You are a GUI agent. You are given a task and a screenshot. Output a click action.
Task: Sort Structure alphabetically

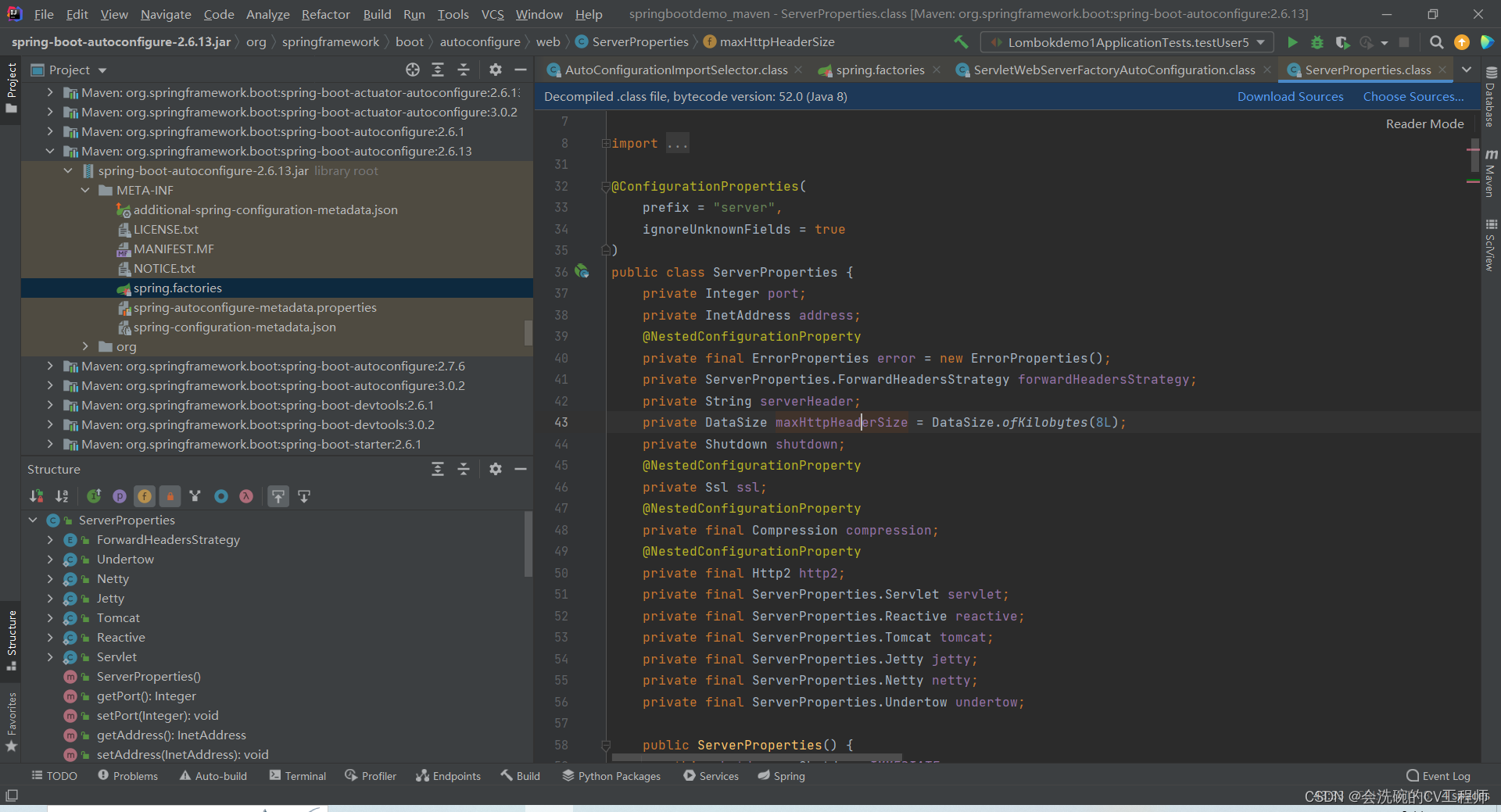62,496
